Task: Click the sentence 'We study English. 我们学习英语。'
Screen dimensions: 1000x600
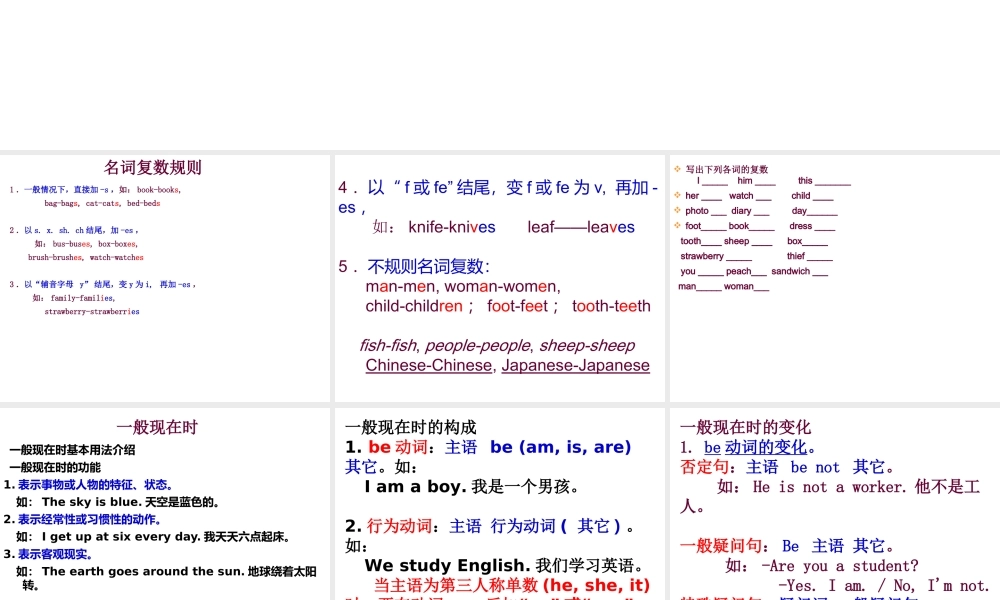Action: [506, 566]
